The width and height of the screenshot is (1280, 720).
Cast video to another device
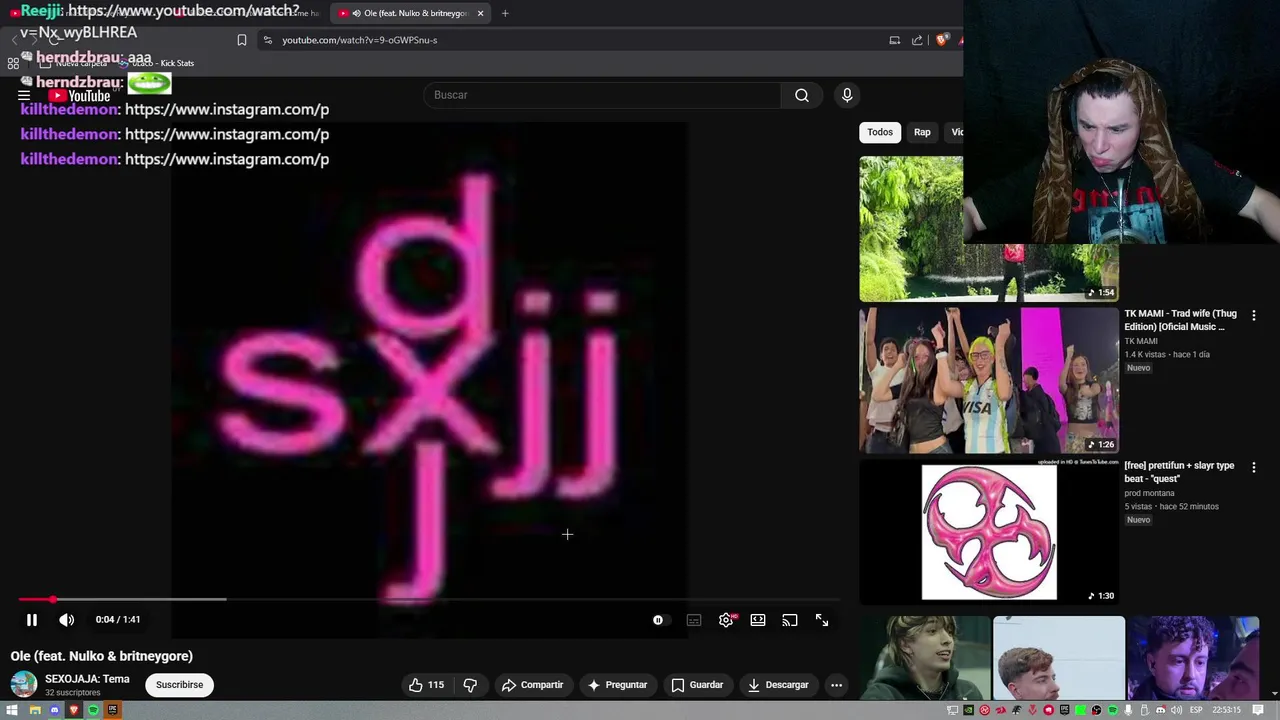790,620
